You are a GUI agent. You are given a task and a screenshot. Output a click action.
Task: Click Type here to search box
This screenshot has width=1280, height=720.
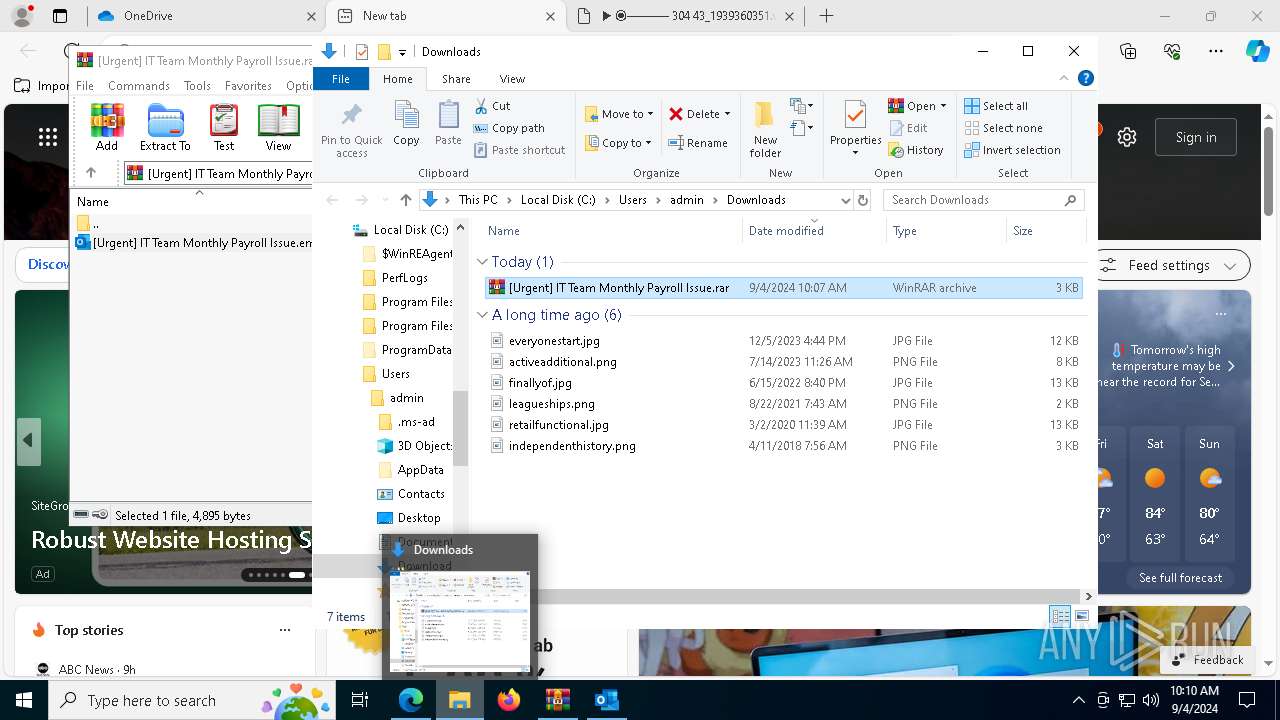pos(192,700)
